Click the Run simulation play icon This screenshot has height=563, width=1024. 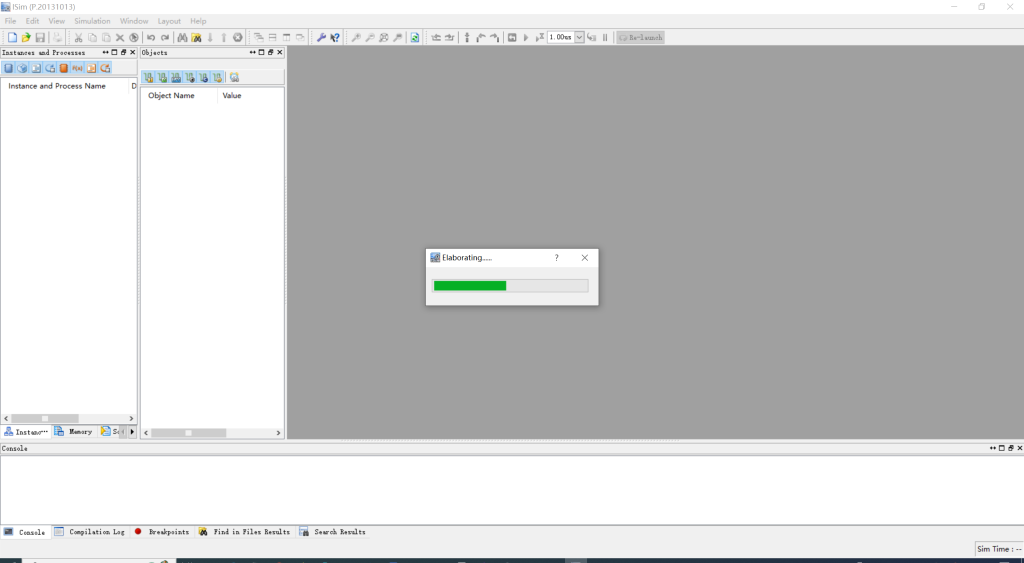tap(526, 38)
